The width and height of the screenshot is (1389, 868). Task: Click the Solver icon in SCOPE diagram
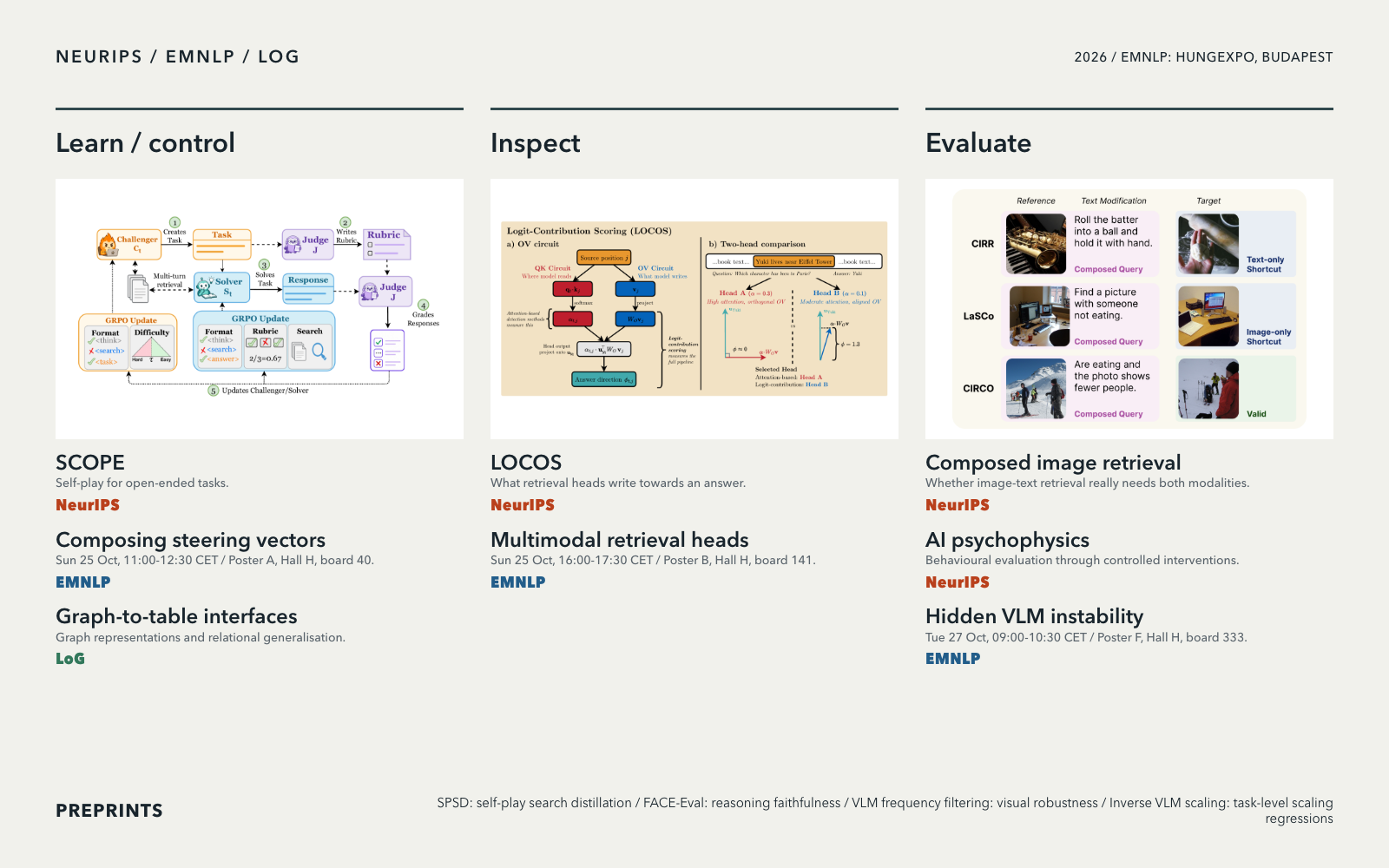pos(205,286)
